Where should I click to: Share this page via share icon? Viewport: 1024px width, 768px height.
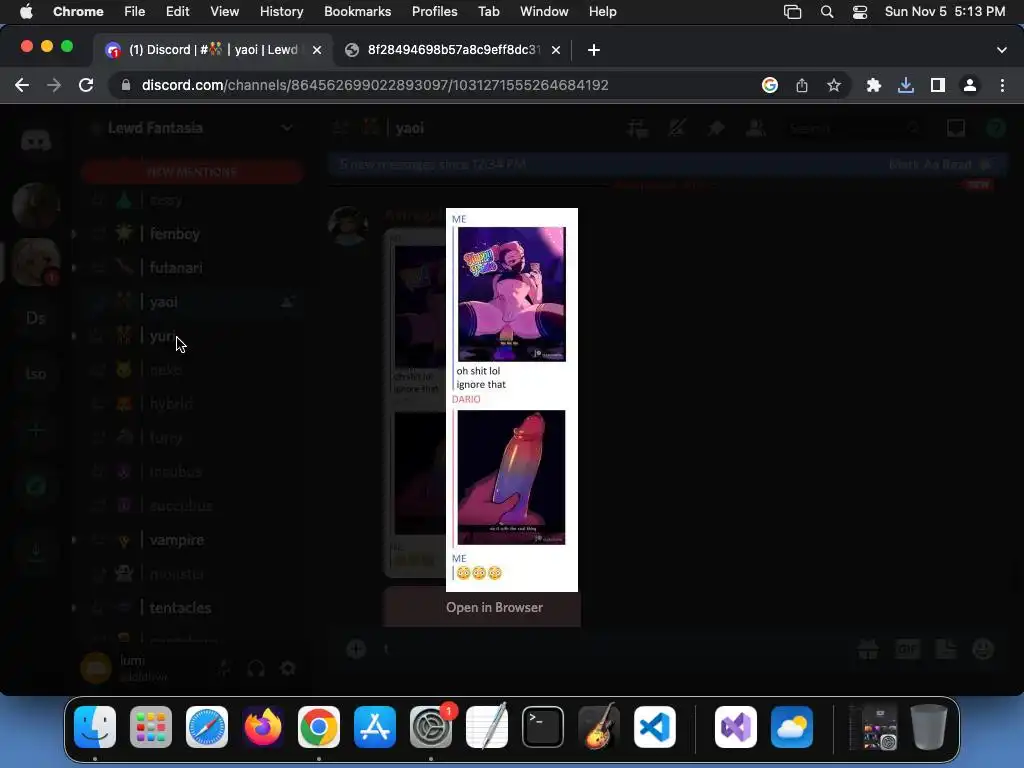tap(802, 86)
